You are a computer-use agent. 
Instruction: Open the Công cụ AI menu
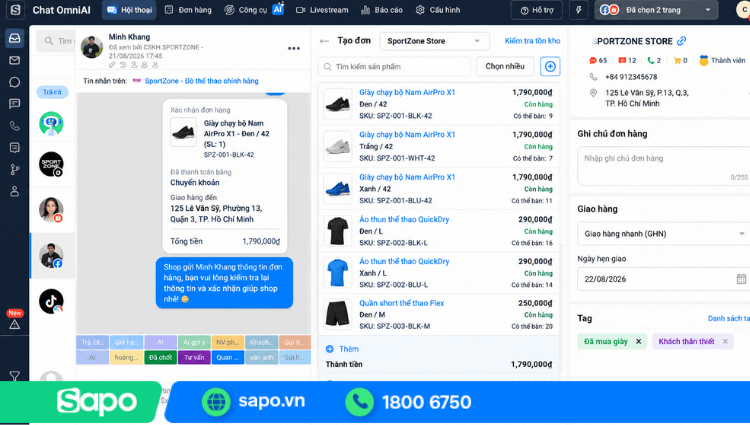click(254, 10)
